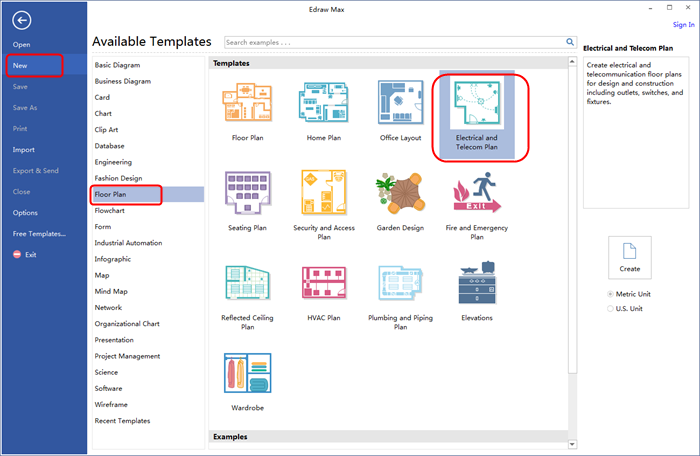
Task: Select the Garden Design template
Action: (x=400, y=193)
